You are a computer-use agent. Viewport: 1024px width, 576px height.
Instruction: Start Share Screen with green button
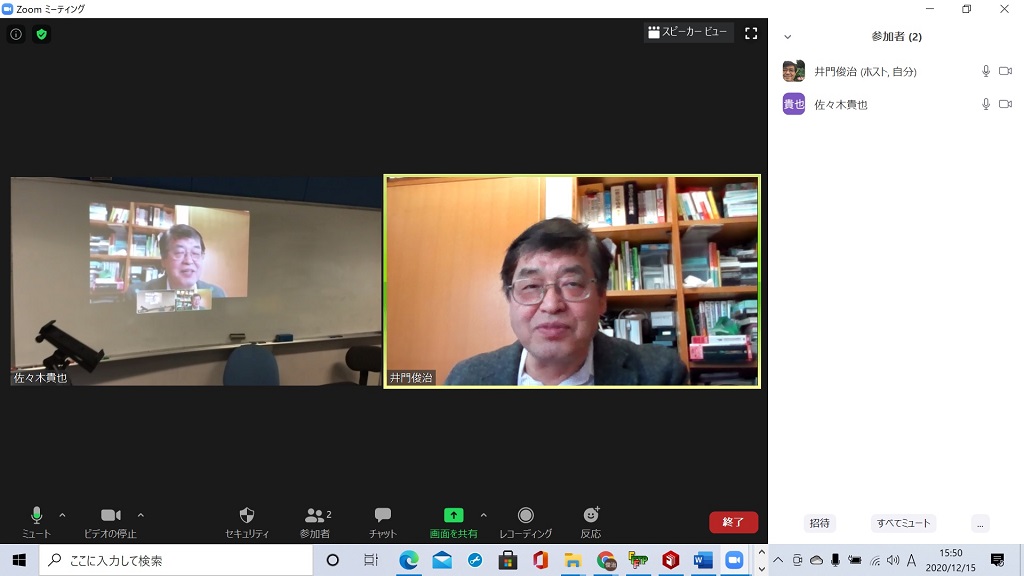tap(453, 522)
